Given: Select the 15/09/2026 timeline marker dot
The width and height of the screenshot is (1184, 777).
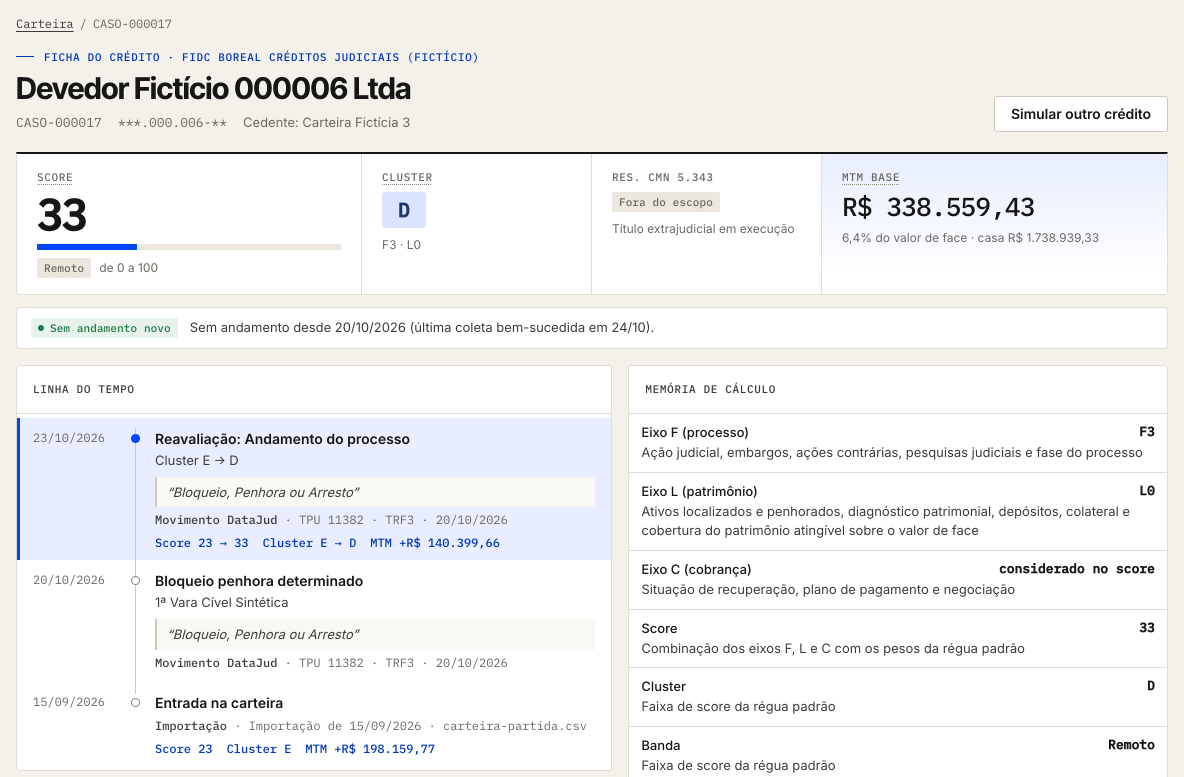Looking at the screenshot, I should pyautogui.click(x=135, y=702).
